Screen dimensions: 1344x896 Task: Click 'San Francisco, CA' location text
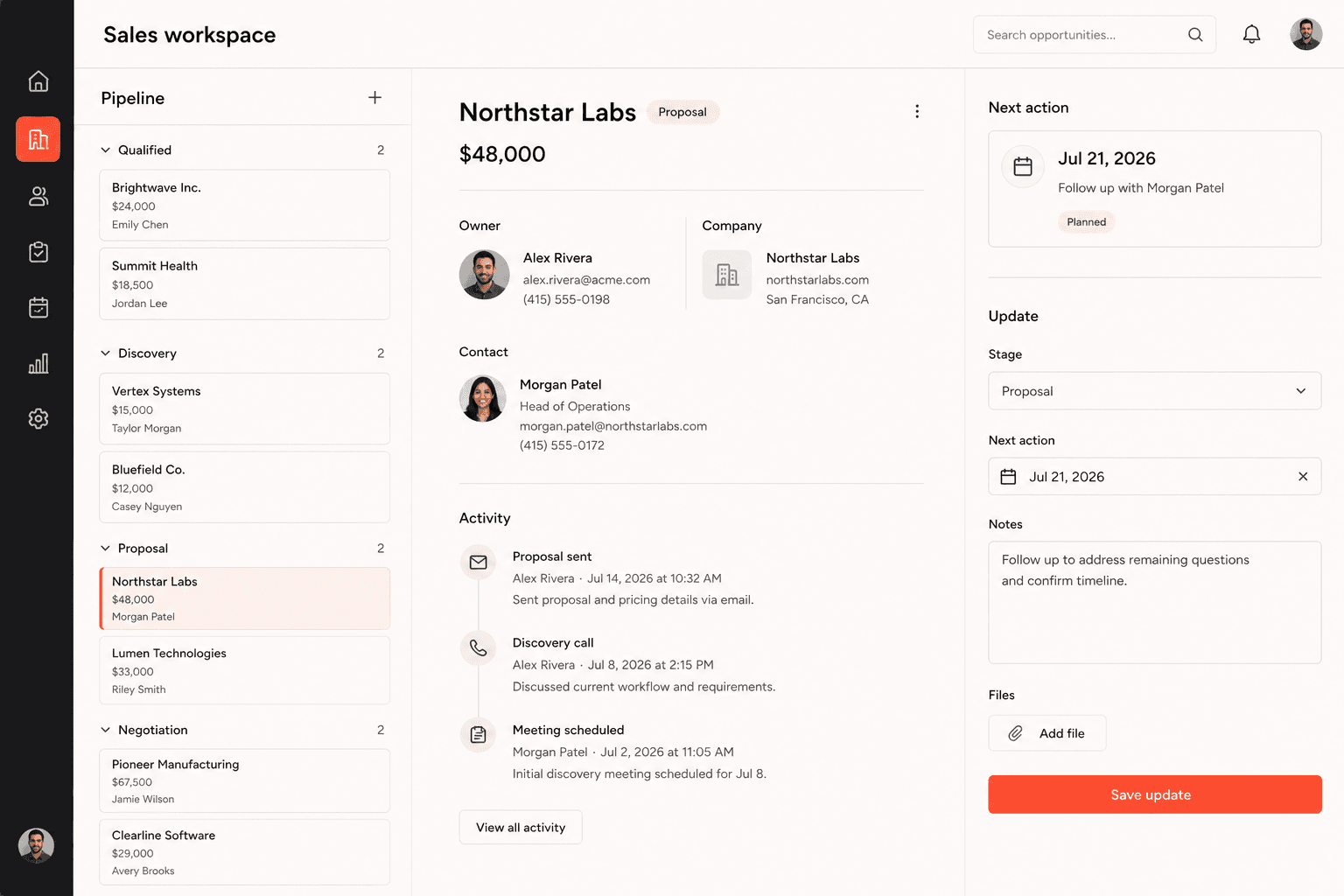click(817, 299)
